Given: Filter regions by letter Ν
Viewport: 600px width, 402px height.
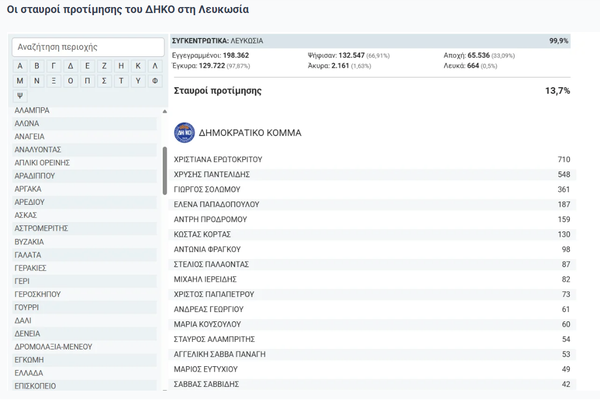Looking at the screenshot, I should click(x=37, y=81).
